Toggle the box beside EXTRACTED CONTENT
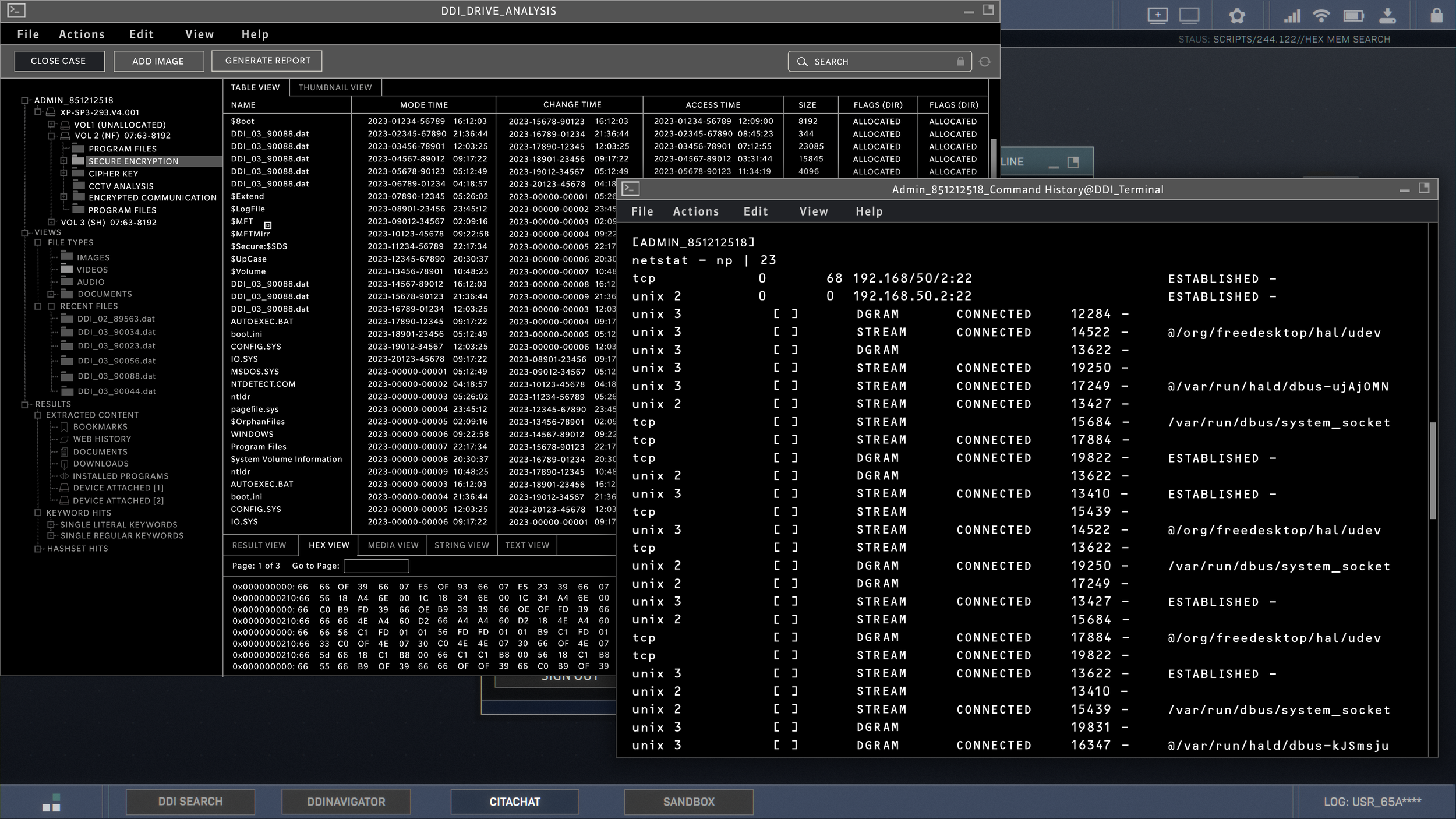Screen dimensions: 1456x819 tap(38, 415)
